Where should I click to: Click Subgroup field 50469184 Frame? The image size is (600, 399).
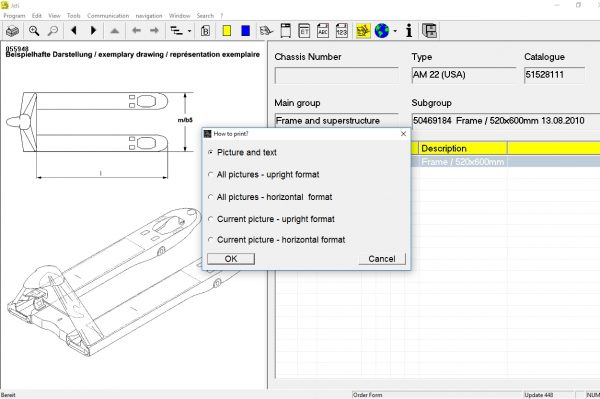506,121
